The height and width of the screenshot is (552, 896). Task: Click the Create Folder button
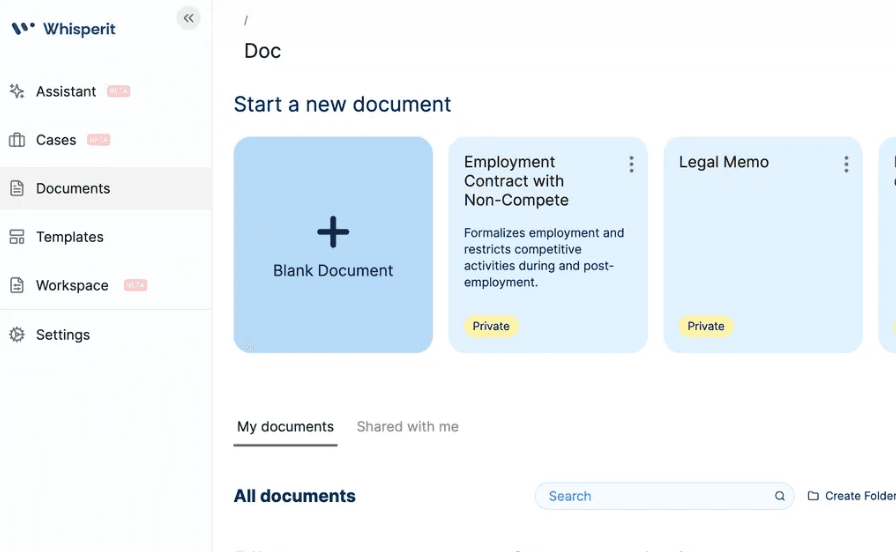[x=851, y=496]
